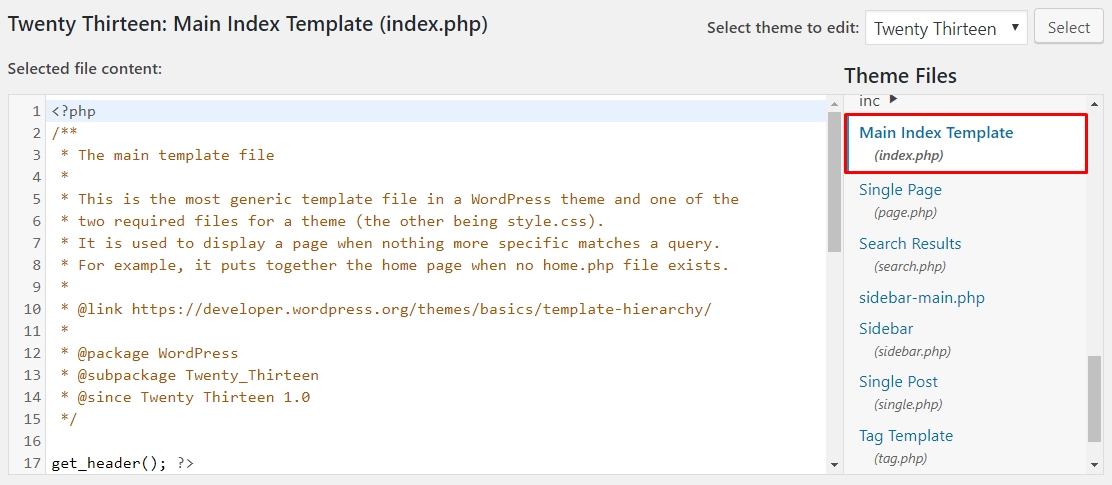This screenshot has width=1112, height=485.
Task: Place cursor on the get_header() line
Action: coord(122,463)
